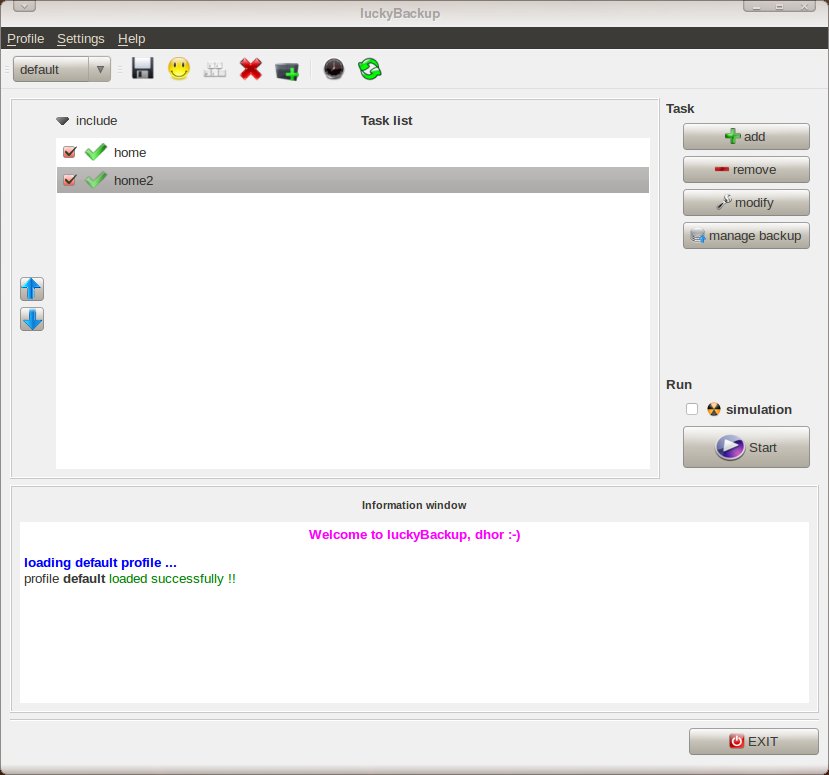Viewport: 829px width, 775px height.
Task: Open manage backup button
Action: pos(746,235)
